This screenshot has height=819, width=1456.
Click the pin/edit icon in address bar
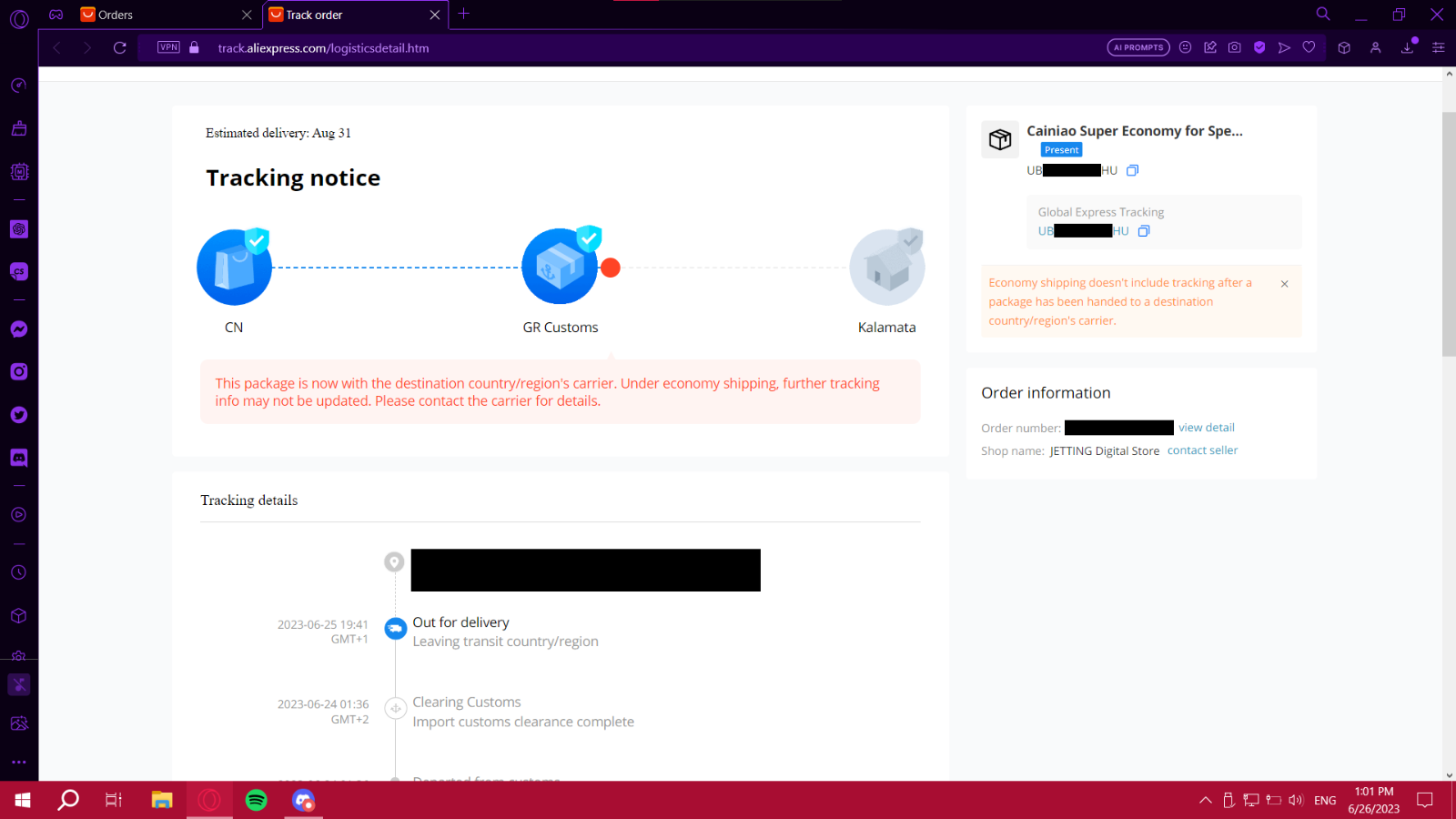click(x=1210, y=47)
